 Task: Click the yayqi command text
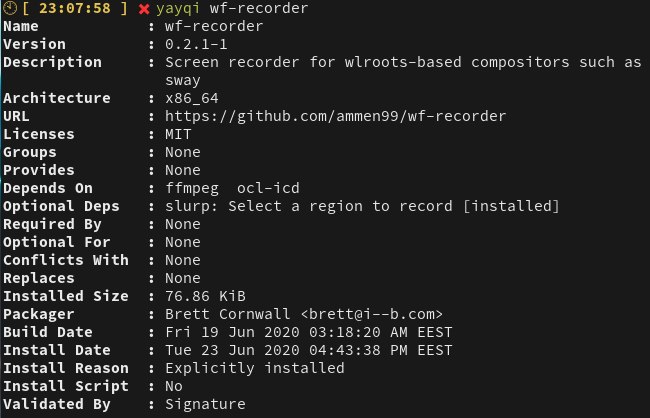(x=178, y=9)
